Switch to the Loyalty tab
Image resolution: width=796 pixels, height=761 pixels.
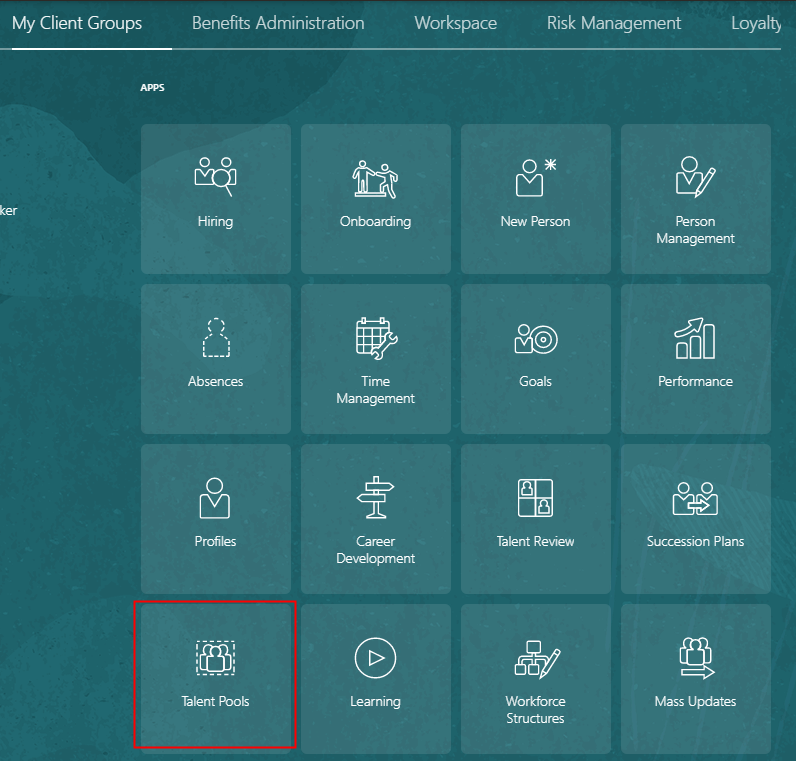coord(756,23)
